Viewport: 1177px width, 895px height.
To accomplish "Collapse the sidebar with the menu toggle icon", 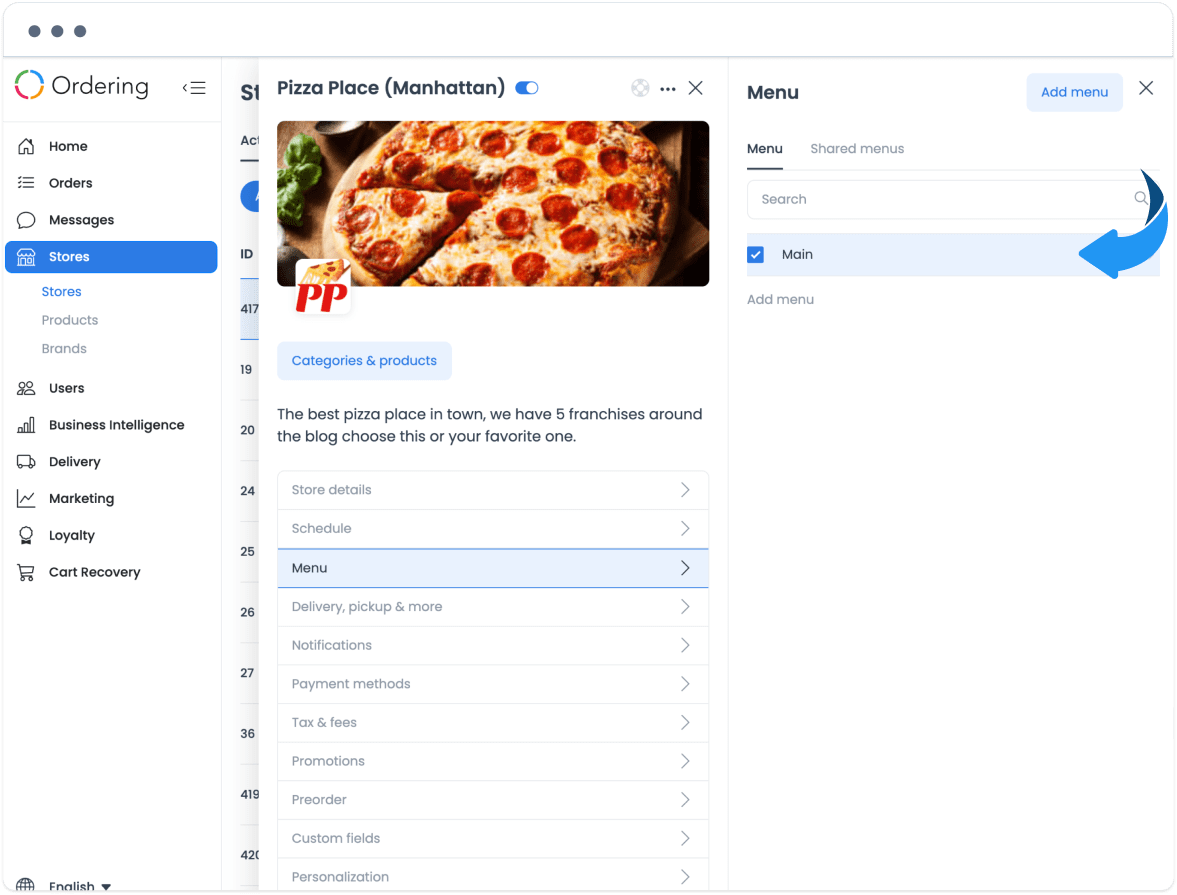I will pyautogui.click(x=194, y=88).
